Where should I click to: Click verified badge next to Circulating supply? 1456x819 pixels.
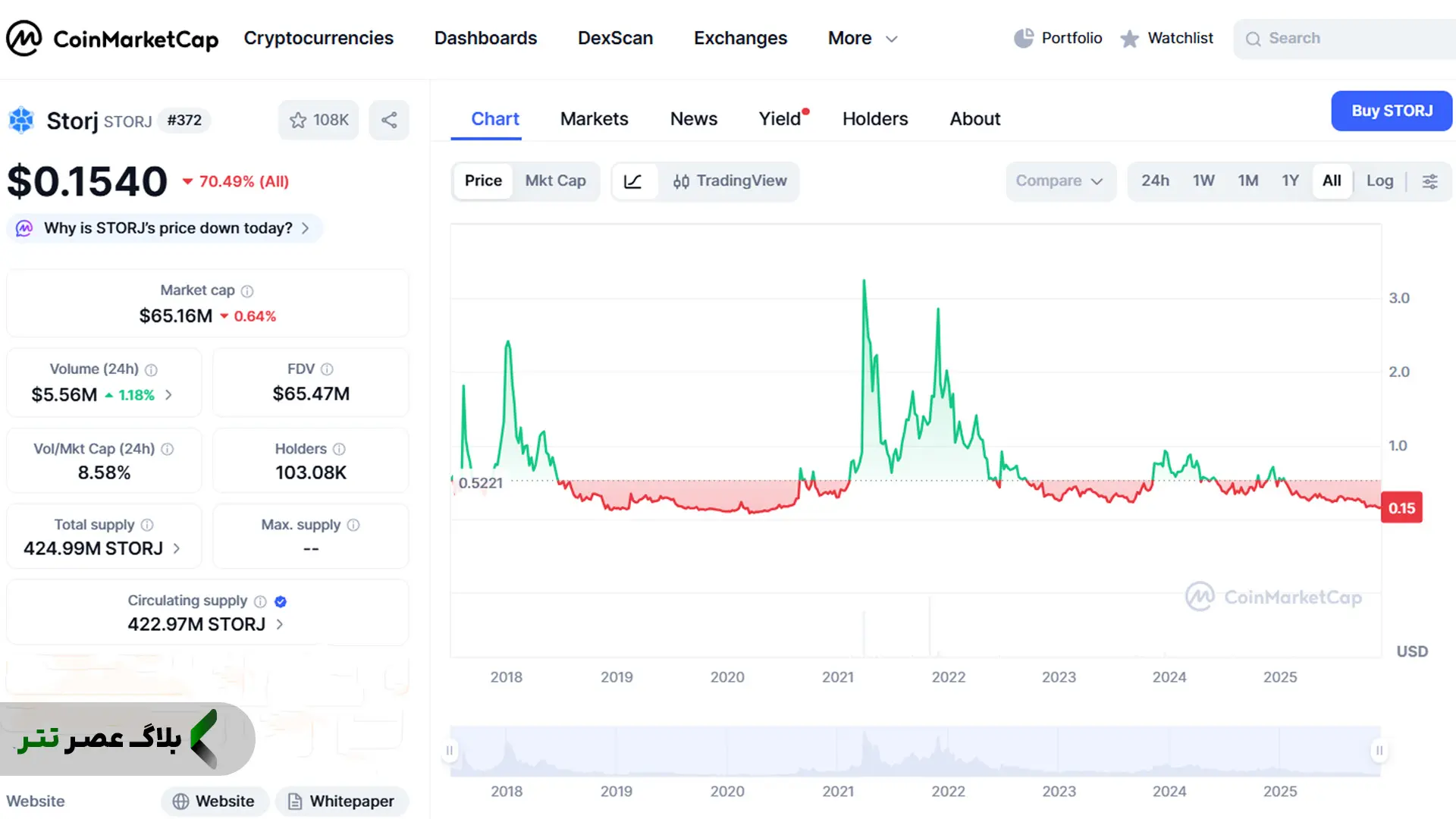click(281, 601)
